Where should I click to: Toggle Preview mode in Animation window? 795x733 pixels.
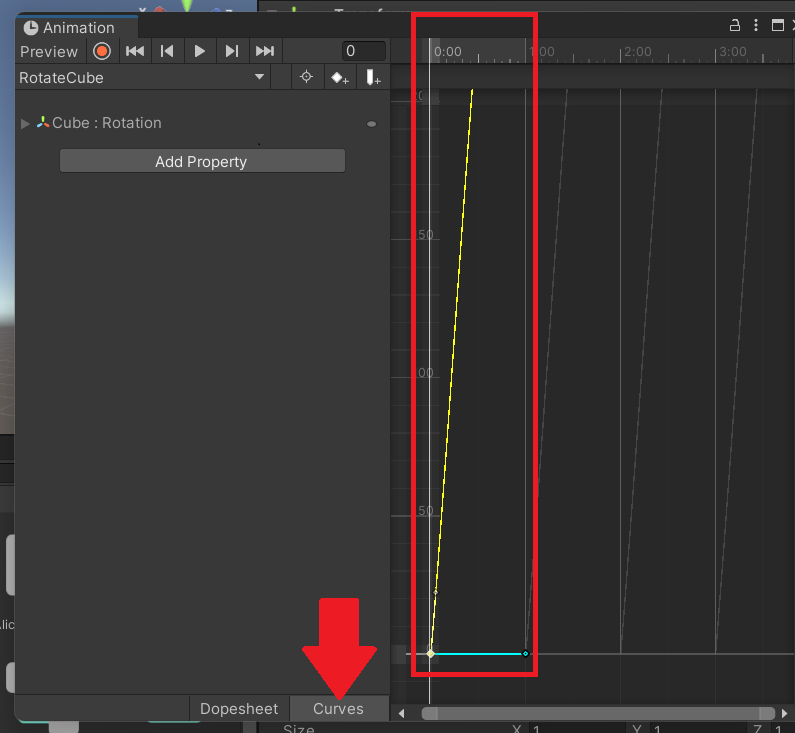tap(48, 51)
